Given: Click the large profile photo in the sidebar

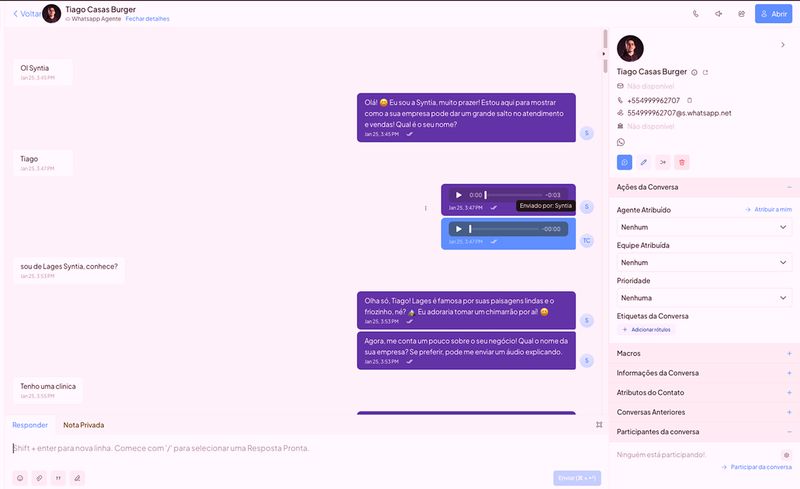Looking at the screenshot, I should point(630,48).
